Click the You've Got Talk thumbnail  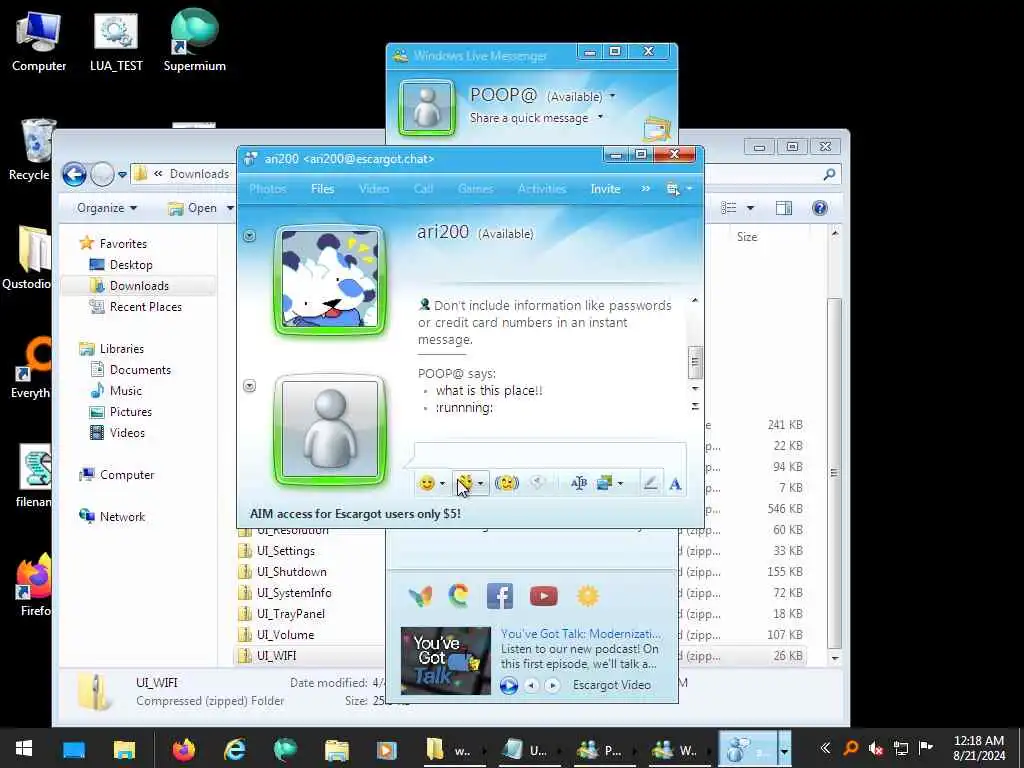(x=445, y=660)
